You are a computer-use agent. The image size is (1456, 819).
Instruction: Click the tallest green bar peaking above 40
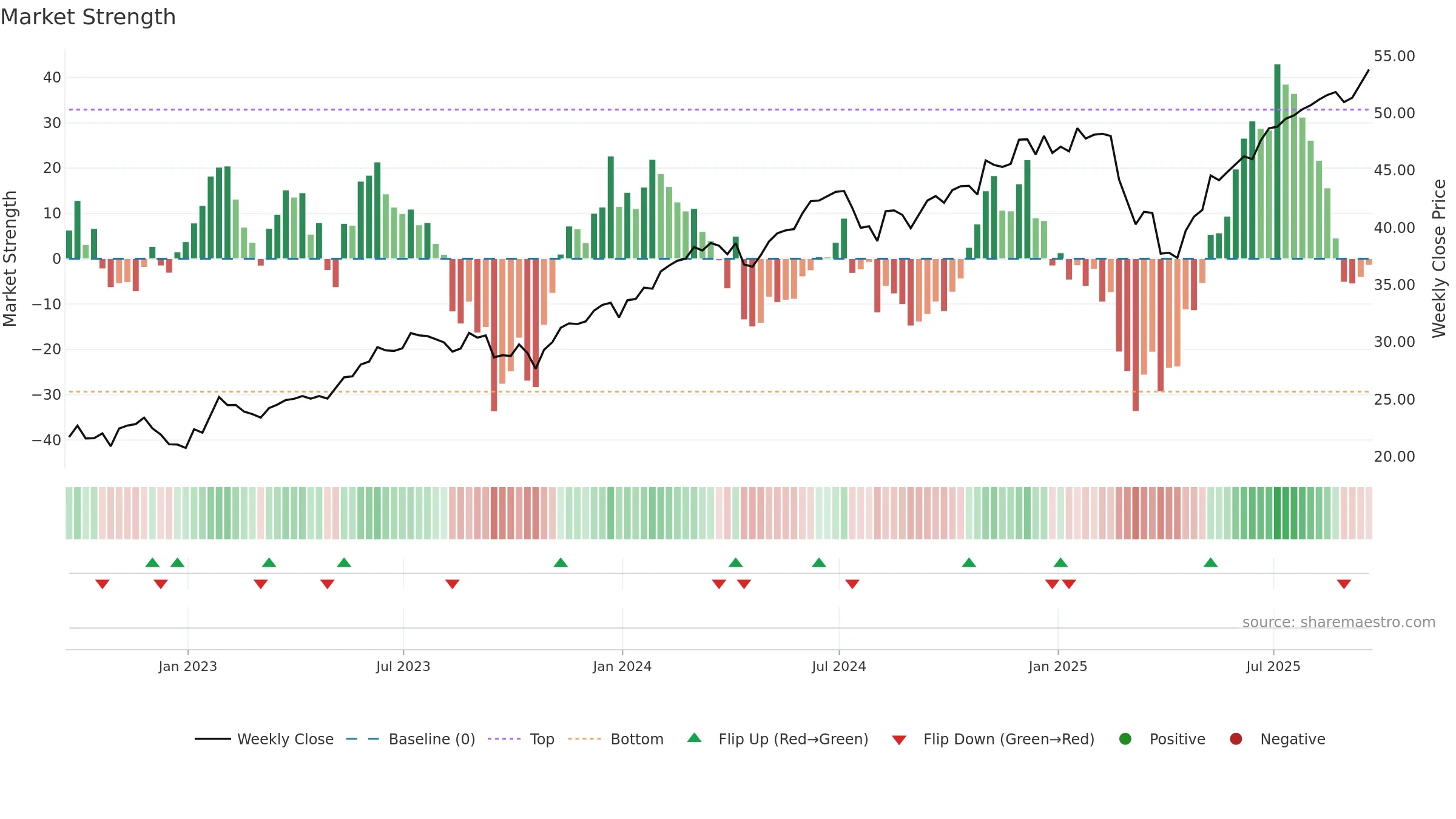click(1277, 161)
